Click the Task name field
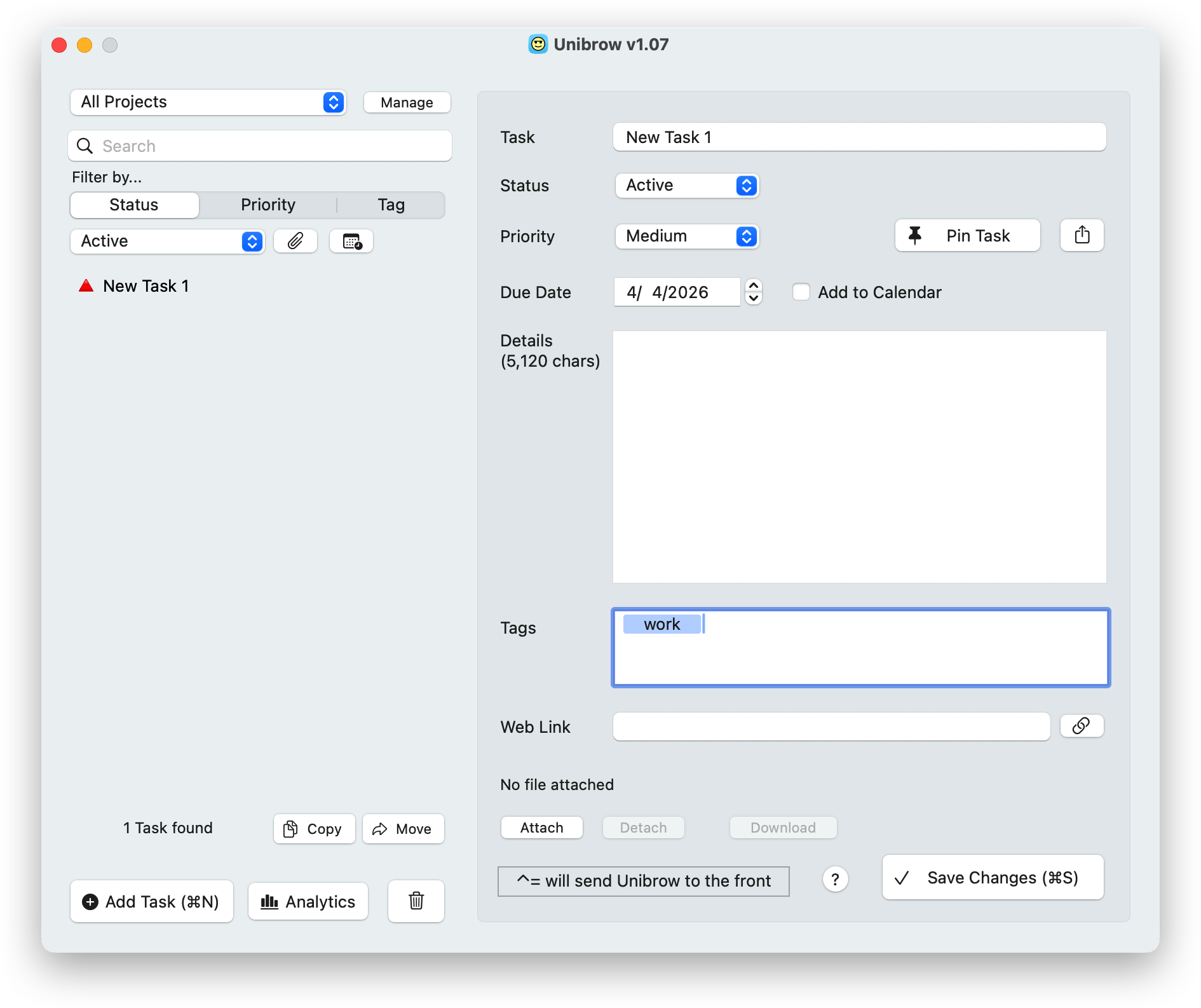The width and height of the screenshot is (1201, 1008). [x=859, y=137]
